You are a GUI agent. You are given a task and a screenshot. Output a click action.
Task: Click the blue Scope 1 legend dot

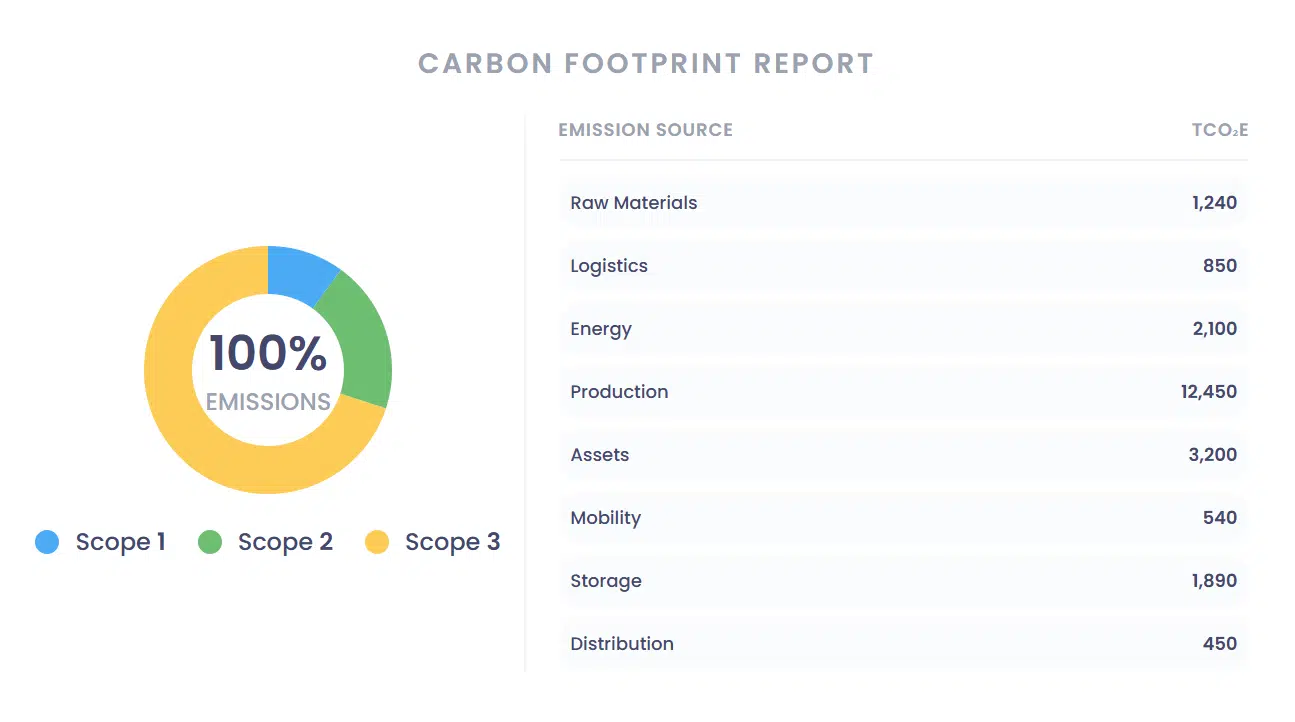coord(47,542)
